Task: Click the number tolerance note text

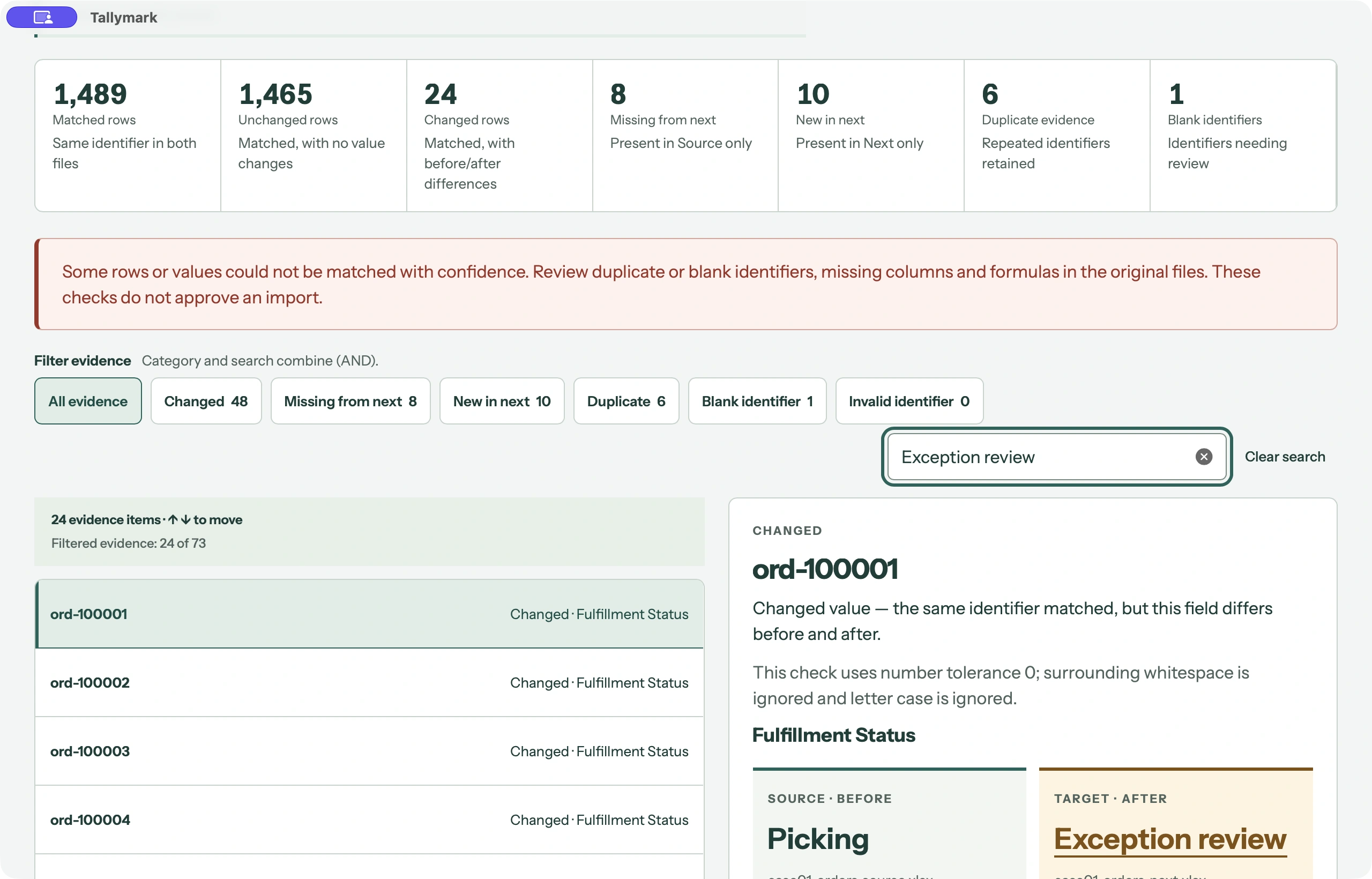Action: point(1001,686)
